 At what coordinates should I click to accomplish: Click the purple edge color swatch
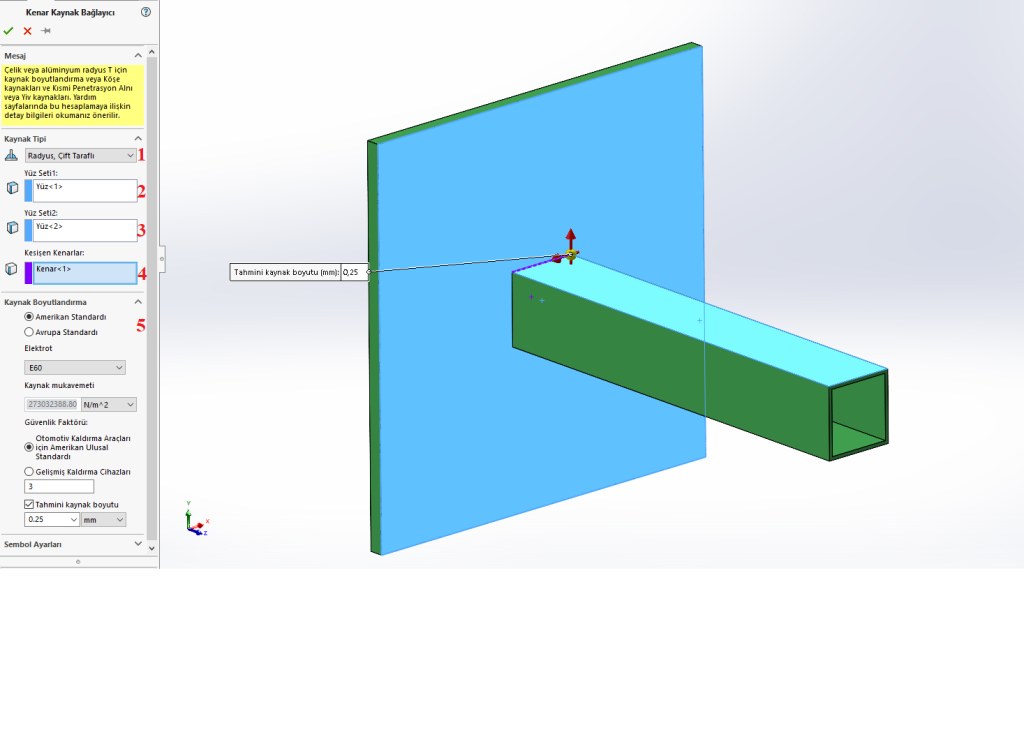[x=28, y=272]
